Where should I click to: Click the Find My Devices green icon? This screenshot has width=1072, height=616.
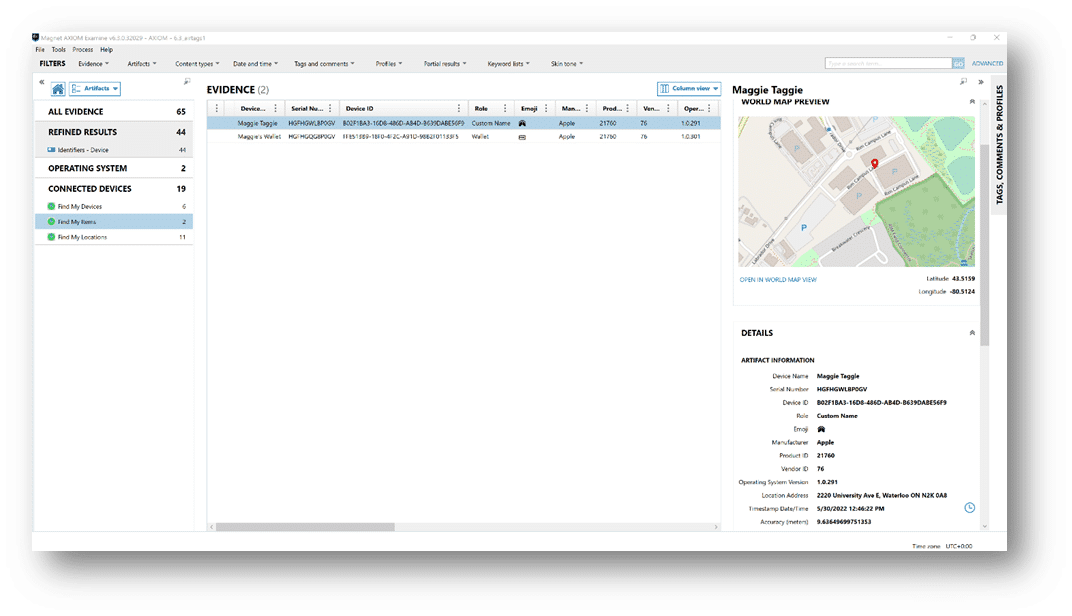coord(51,206)
